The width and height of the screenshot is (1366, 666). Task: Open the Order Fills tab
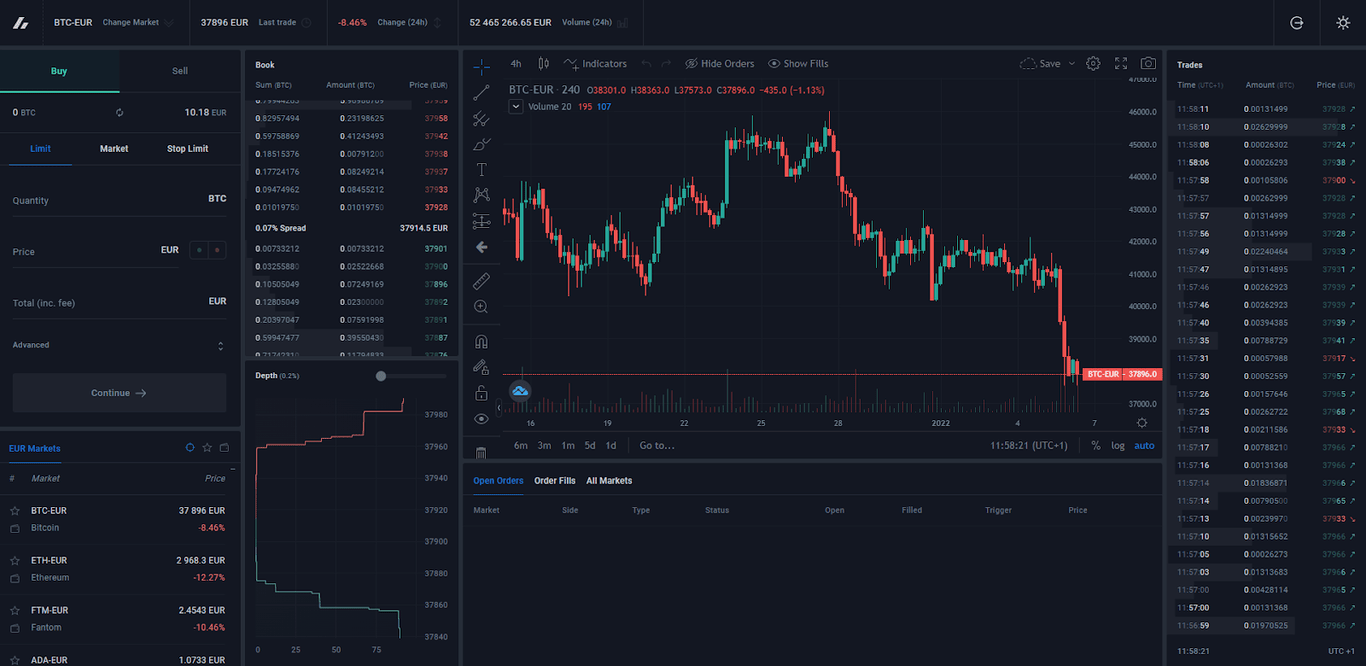(555, 480)
